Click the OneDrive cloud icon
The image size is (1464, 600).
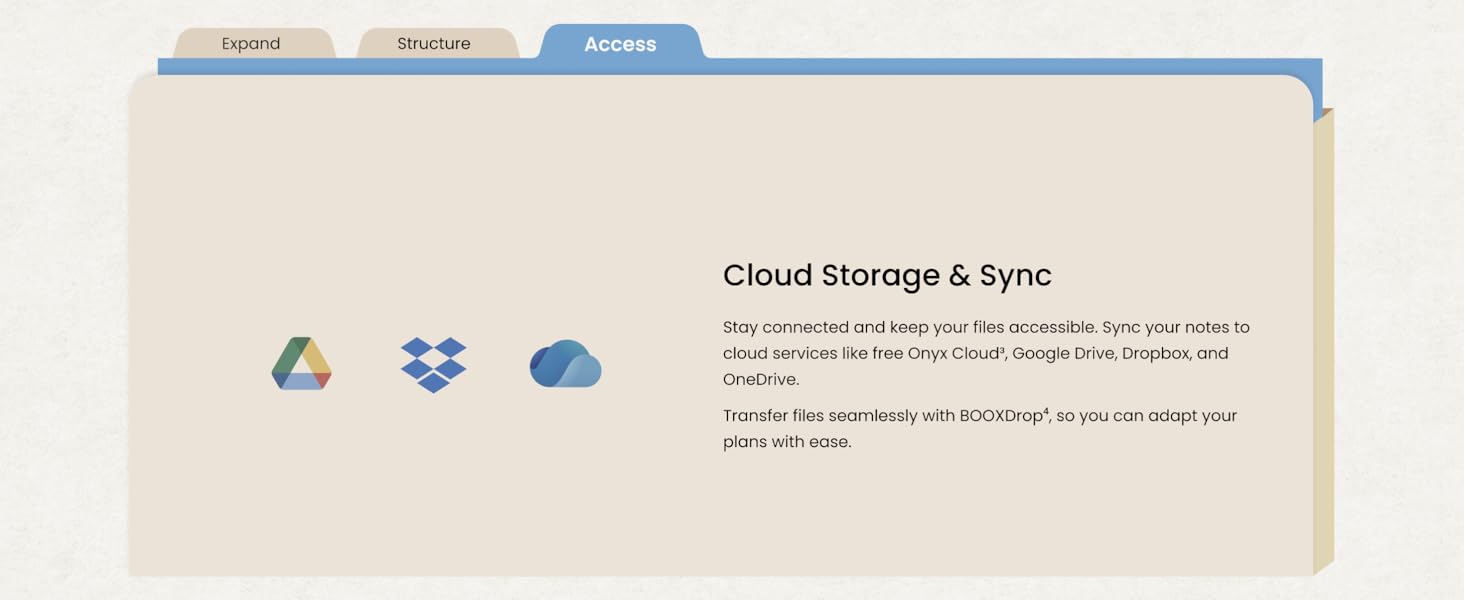click(565, 364)
